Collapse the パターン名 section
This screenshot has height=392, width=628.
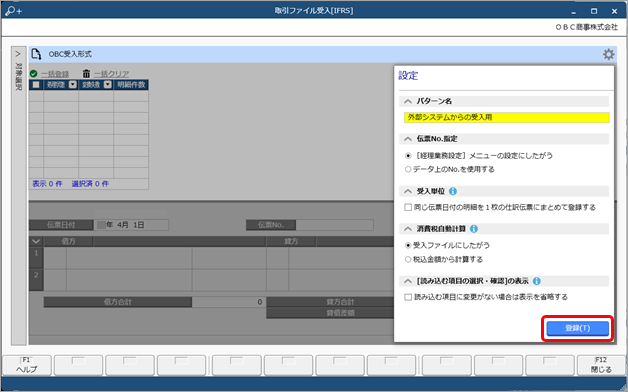[x=408, y=101]
